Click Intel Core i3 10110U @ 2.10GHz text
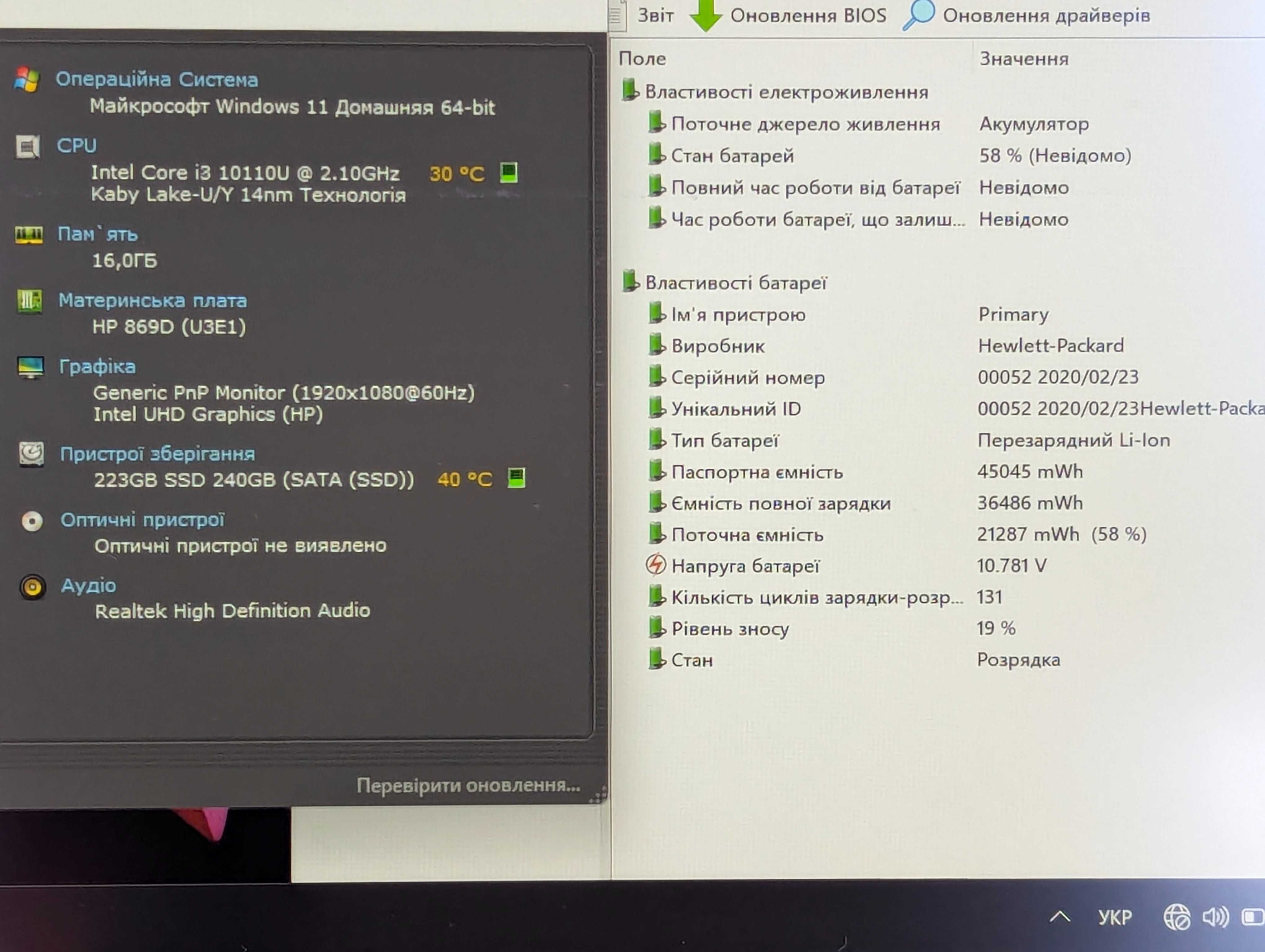 click(x=245, y=173)
